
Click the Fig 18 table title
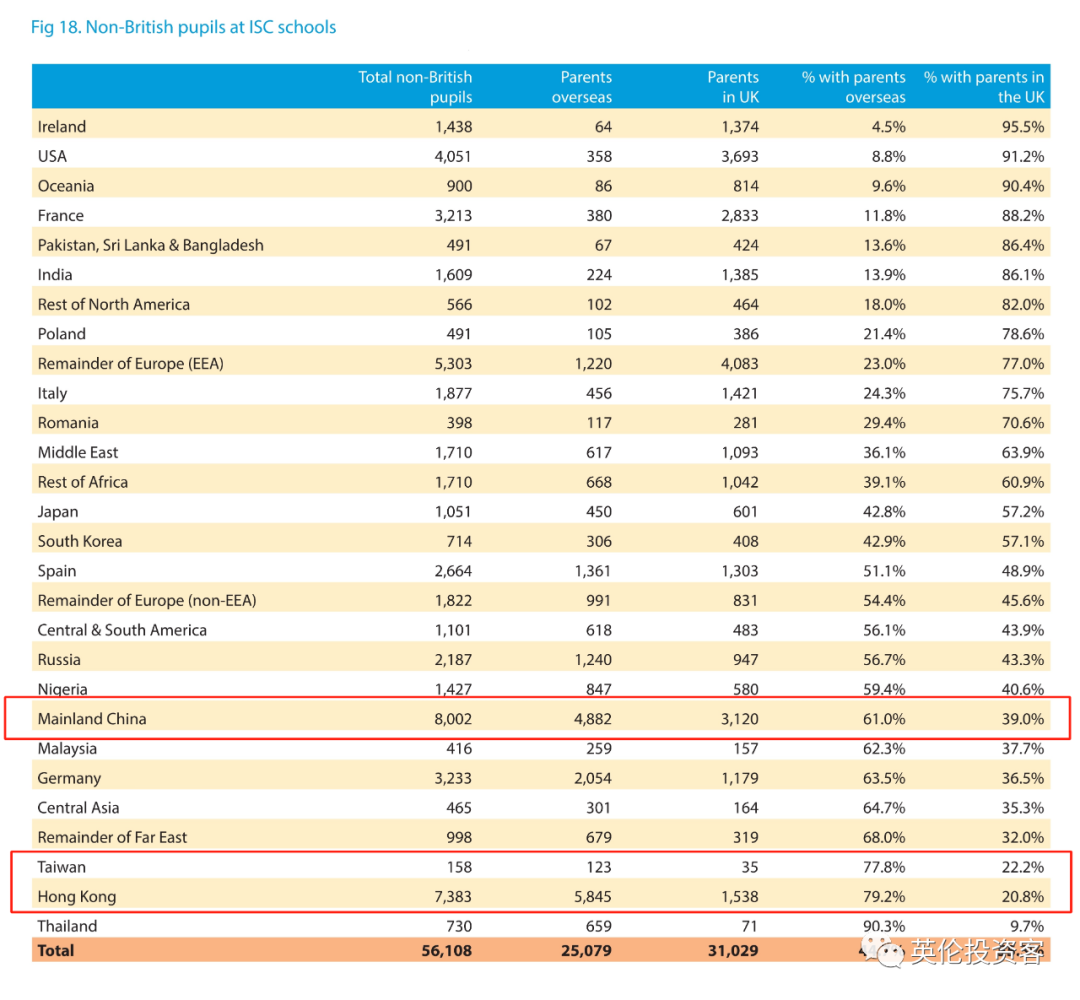pos(183,27)
